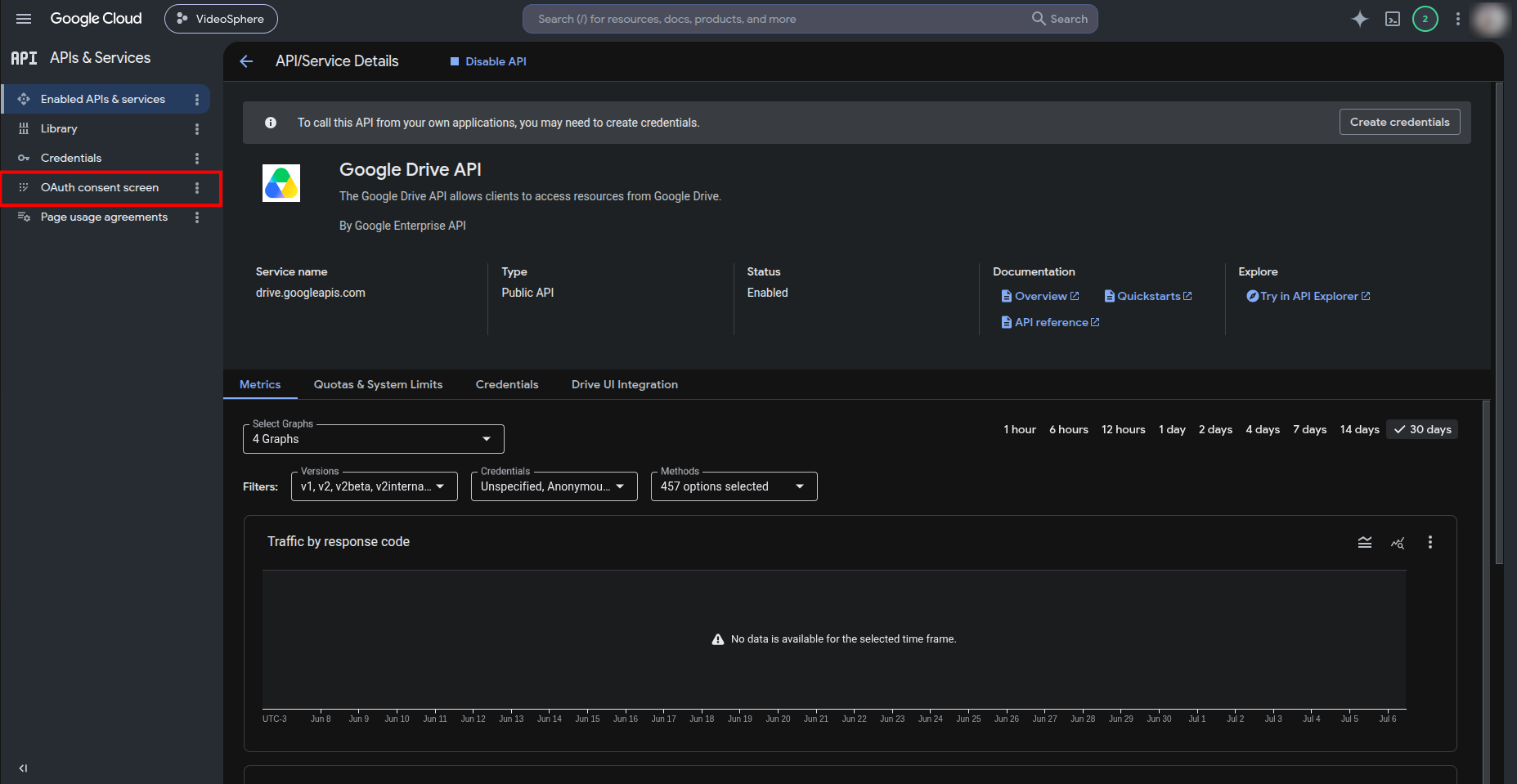Go back using the arrow icon
1517x784 pixels.
(246, 61)
